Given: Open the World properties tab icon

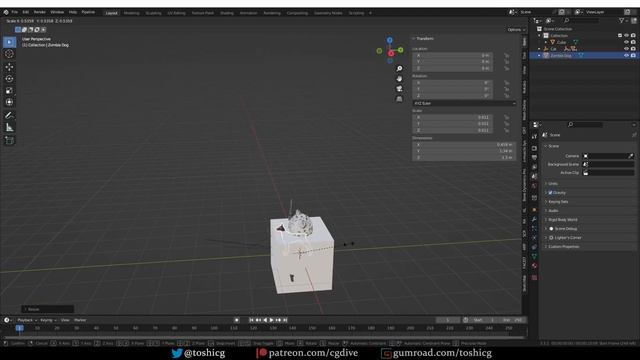Looking at the screenshot, I should click(534, 186).
